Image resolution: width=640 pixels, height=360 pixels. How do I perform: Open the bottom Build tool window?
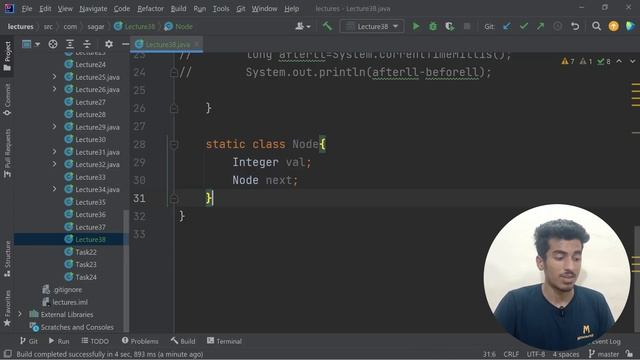coord(183,341)
